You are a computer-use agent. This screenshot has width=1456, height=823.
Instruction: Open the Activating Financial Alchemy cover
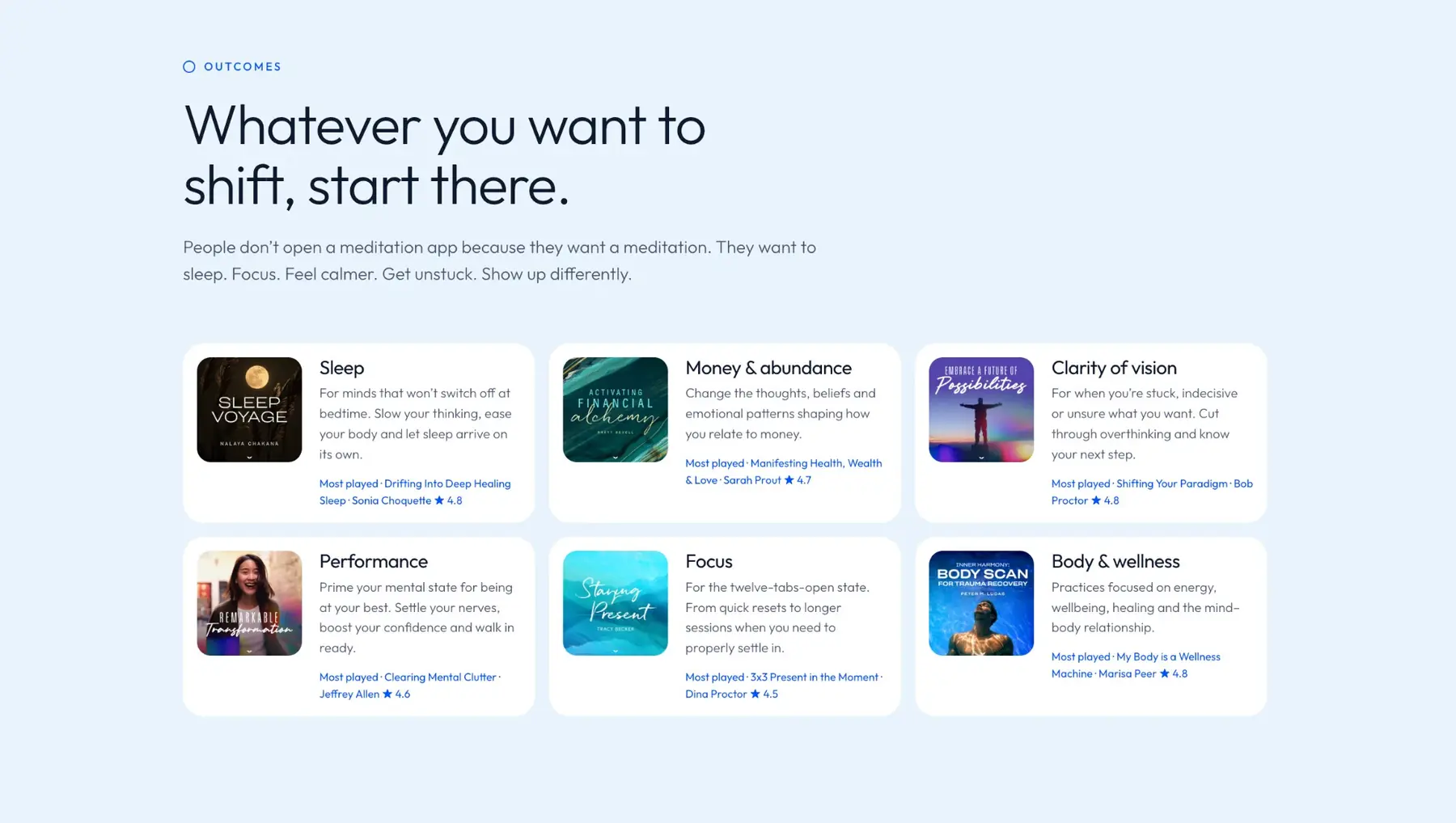(616, 410)
